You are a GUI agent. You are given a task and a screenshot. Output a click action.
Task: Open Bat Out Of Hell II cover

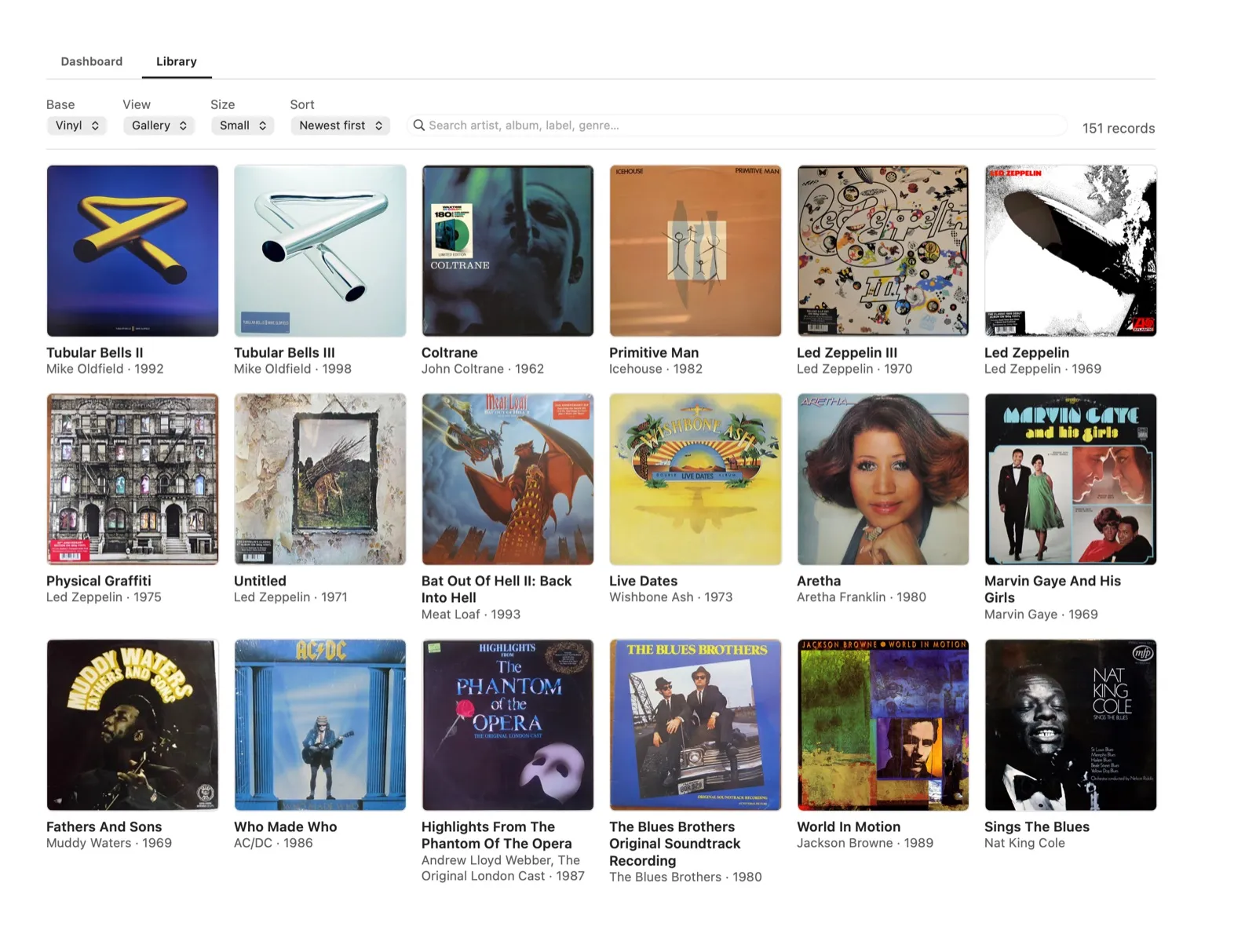[508, 480]
